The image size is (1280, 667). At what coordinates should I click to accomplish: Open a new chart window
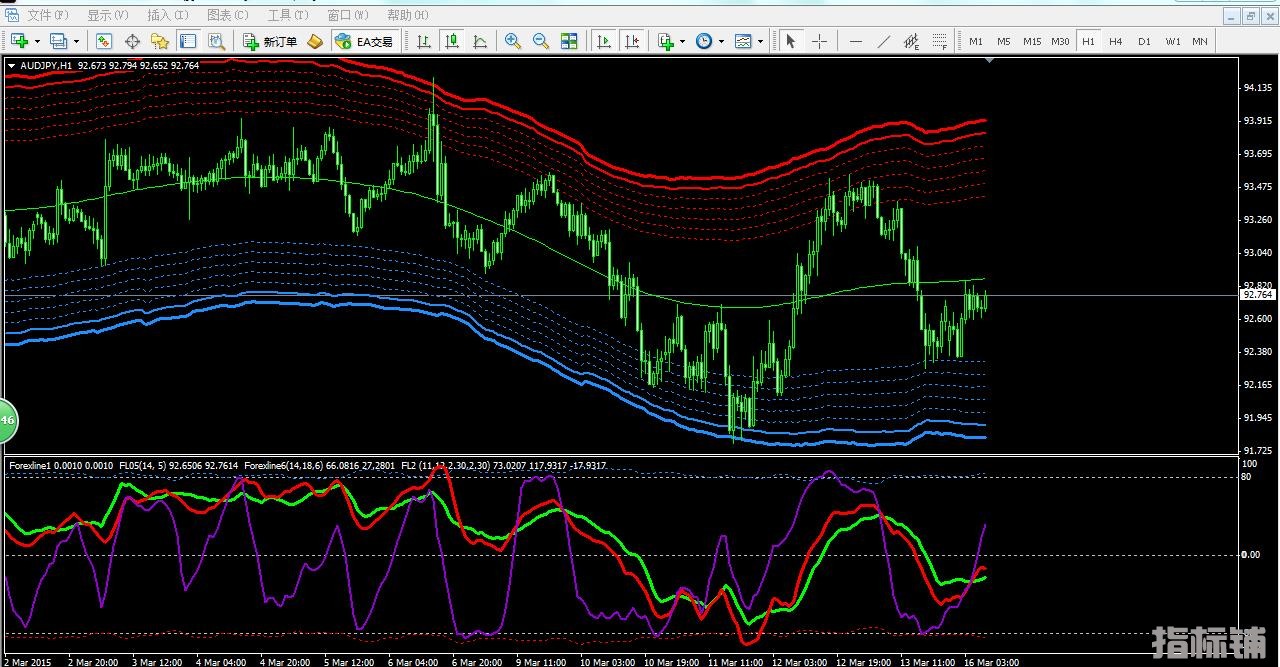pyautogui.click(x=19, y=41)
